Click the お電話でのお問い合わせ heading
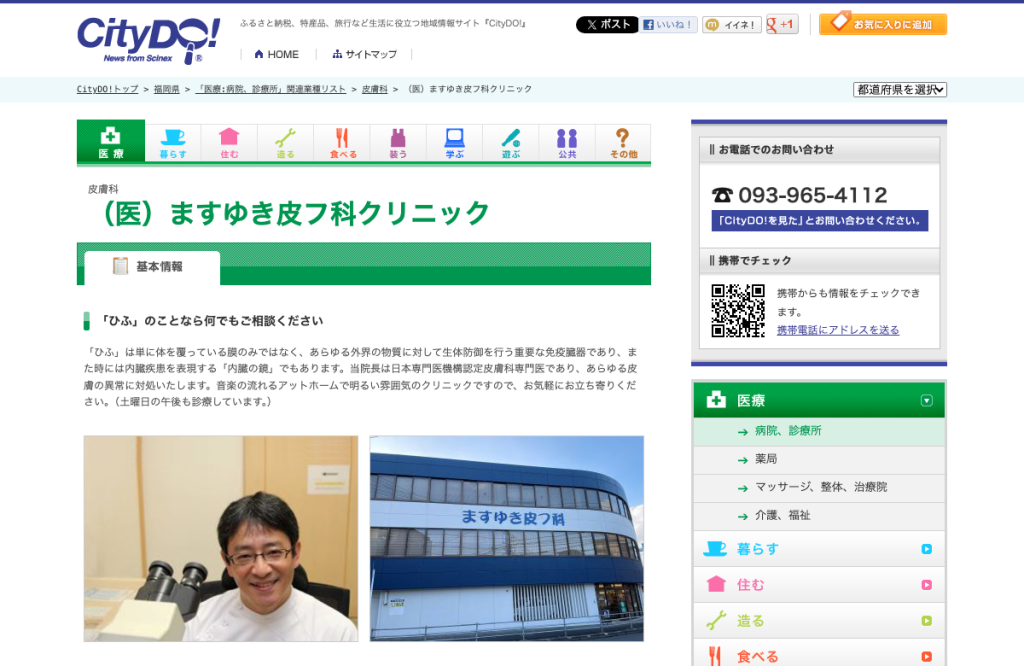Screen dimensions: 1024x666 click(x=776, y=150)
